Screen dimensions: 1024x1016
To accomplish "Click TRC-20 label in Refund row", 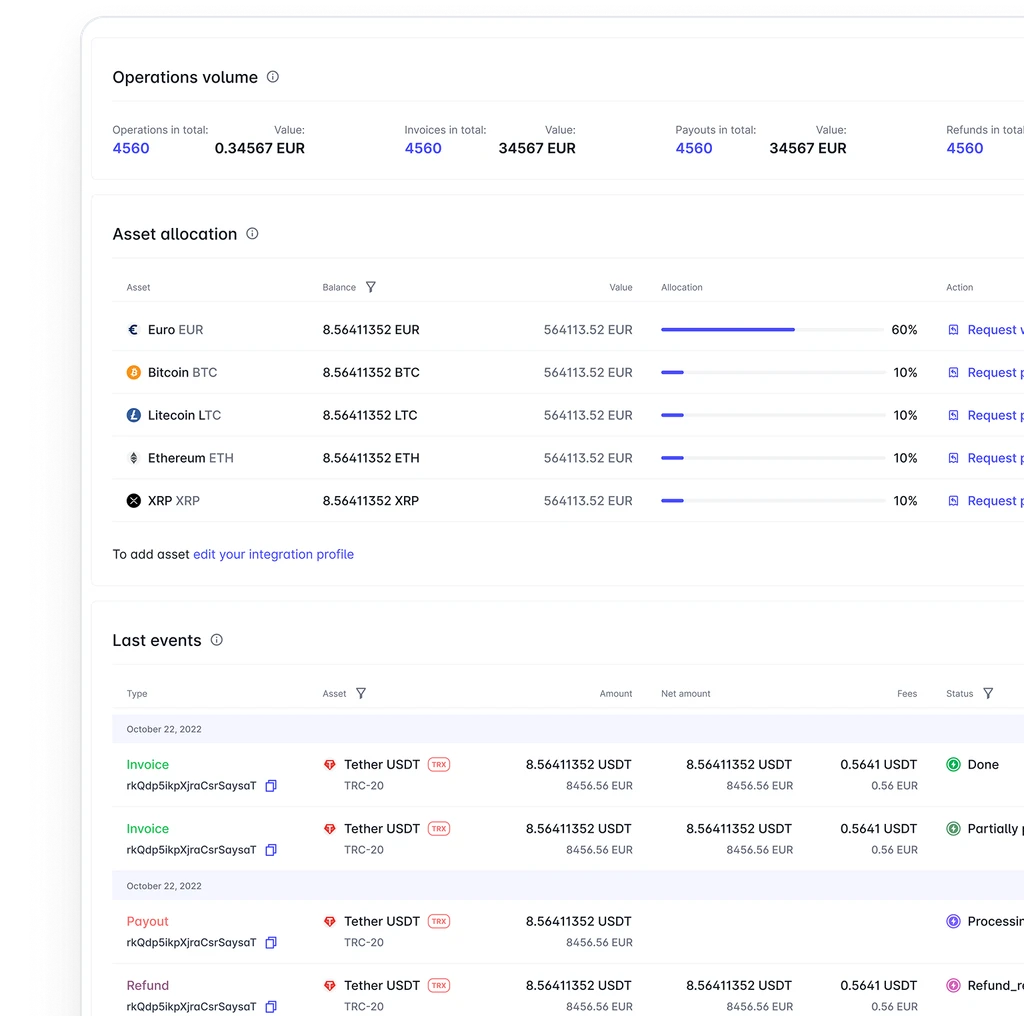I will coord(364,1006).
